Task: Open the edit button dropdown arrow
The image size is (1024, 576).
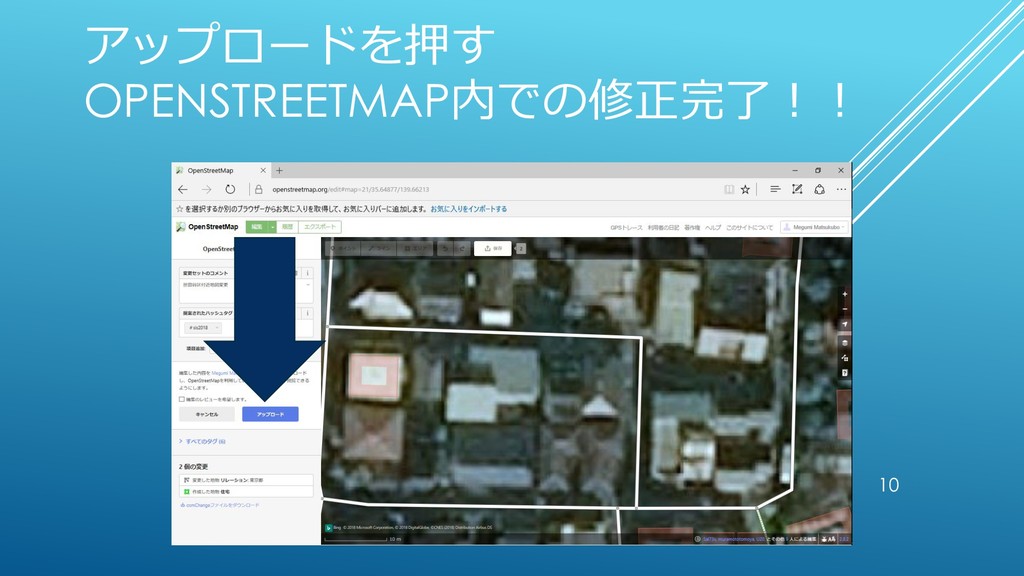Action: click(273, 227)
